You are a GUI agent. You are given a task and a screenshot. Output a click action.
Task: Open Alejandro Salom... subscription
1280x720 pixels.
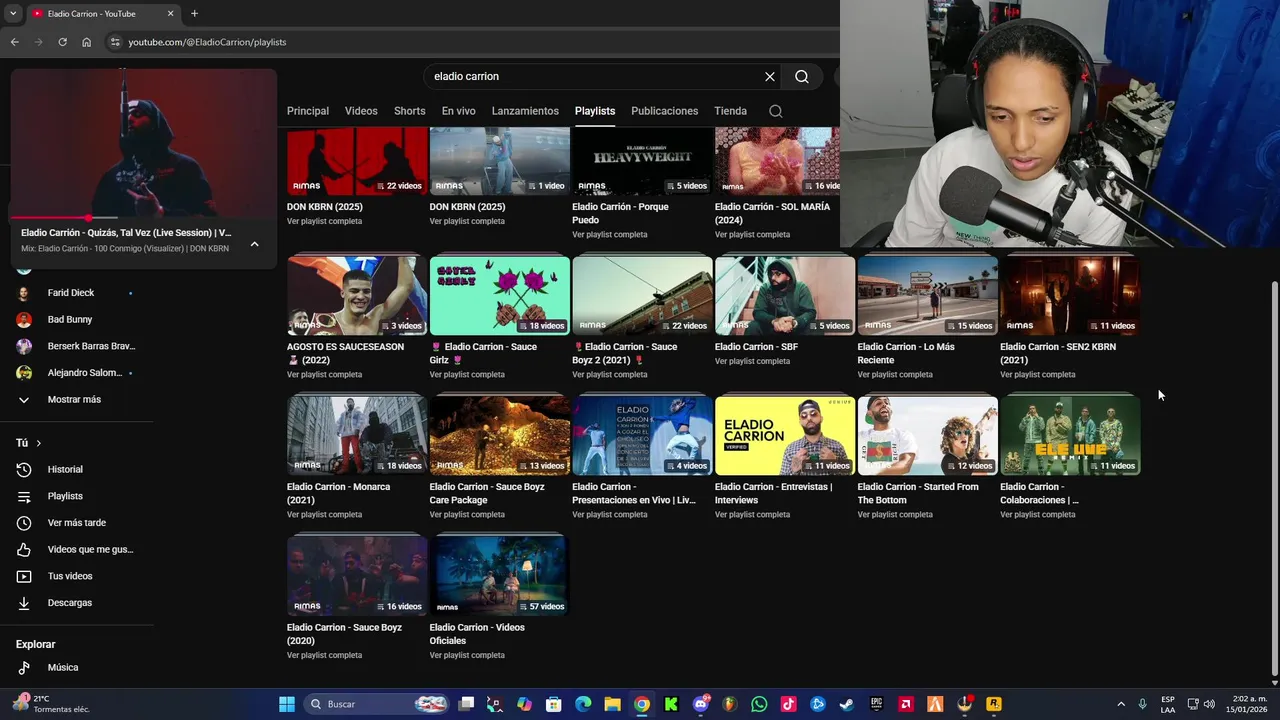click(85, 373)
